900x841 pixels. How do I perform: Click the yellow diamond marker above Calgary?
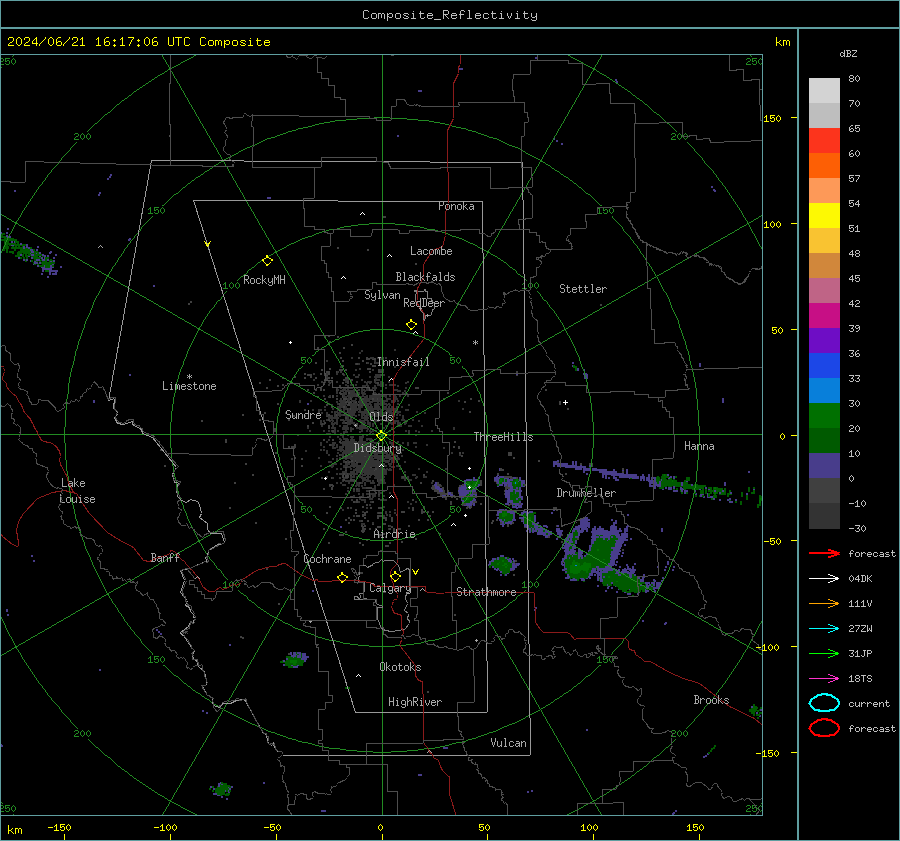click(x=395, y=576)
